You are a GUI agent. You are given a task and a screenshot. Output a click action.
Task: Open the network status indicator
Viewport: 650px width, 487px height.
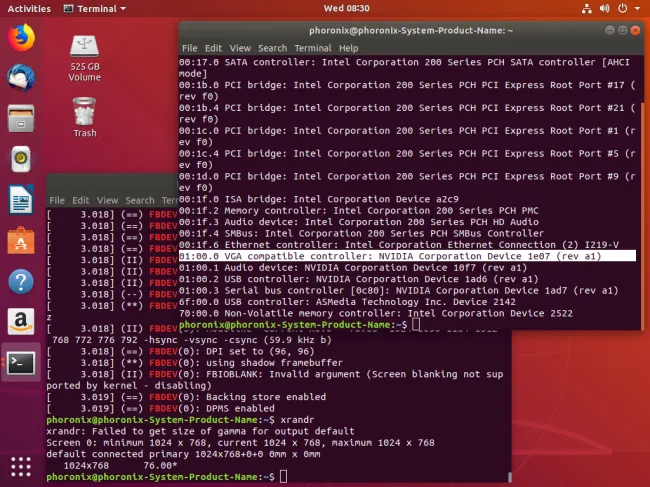pos(587,8)
